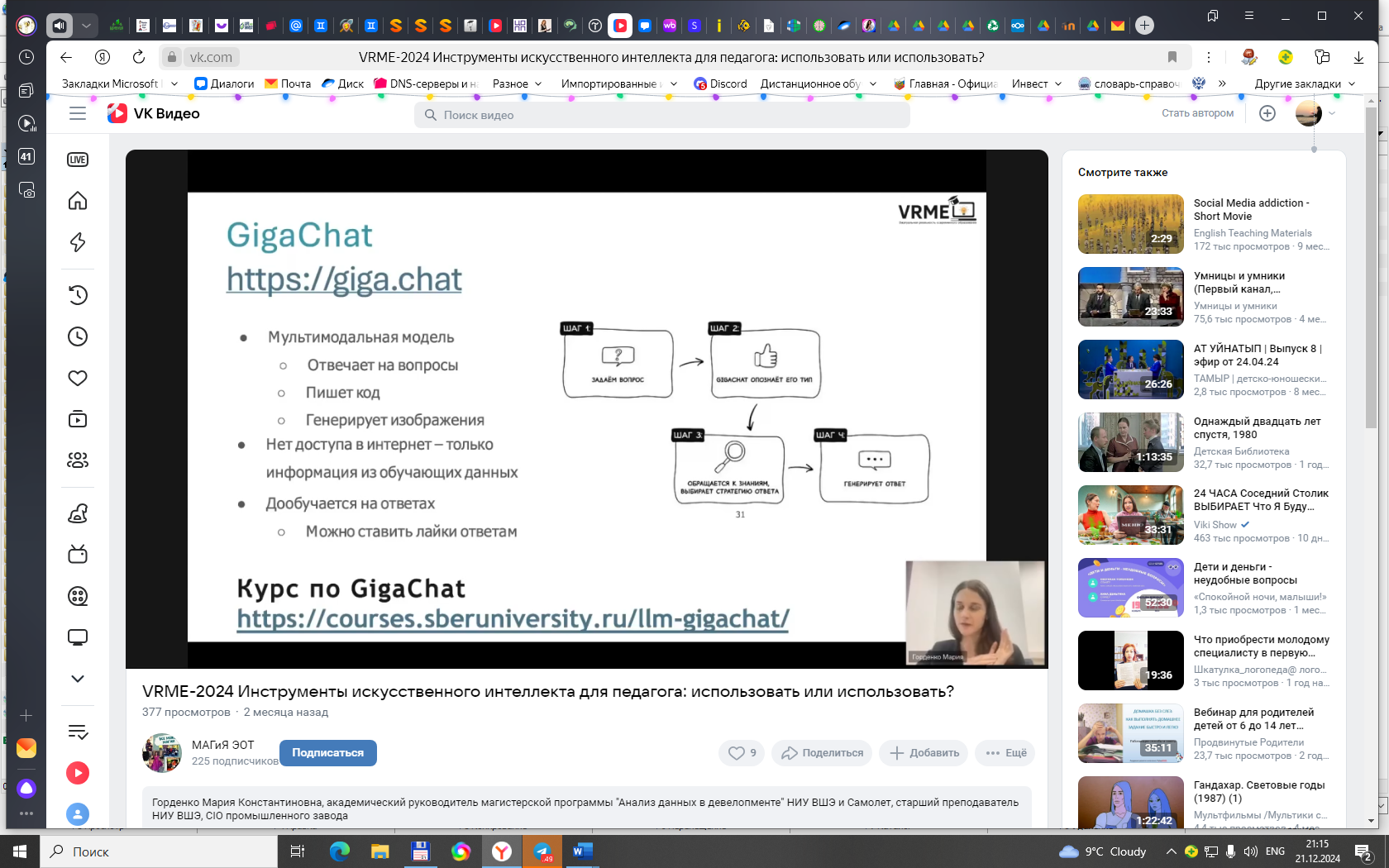Open liked videos heart icon in sidebar
The width and height of the screenshot is (1389, 868).
[x=78, y=378]
